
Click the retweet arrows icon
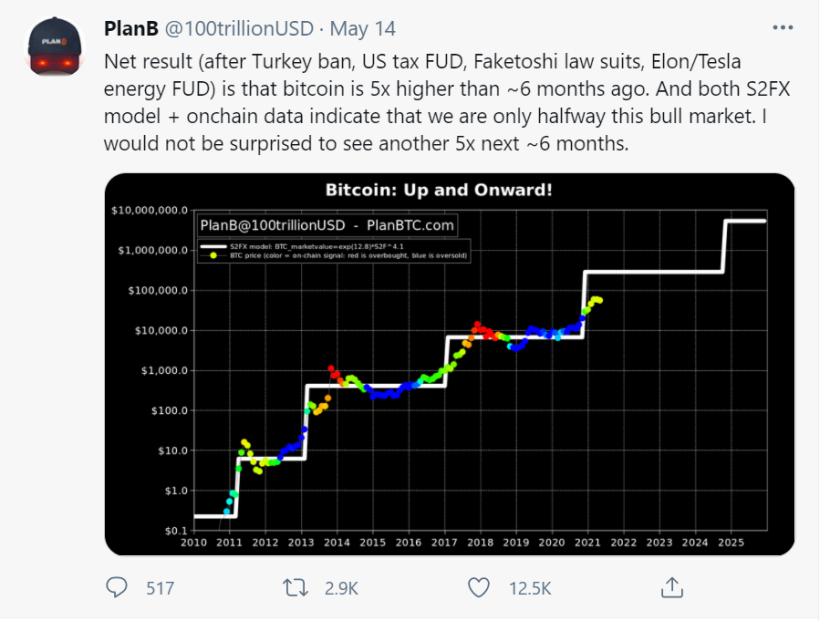click(295, 588)
